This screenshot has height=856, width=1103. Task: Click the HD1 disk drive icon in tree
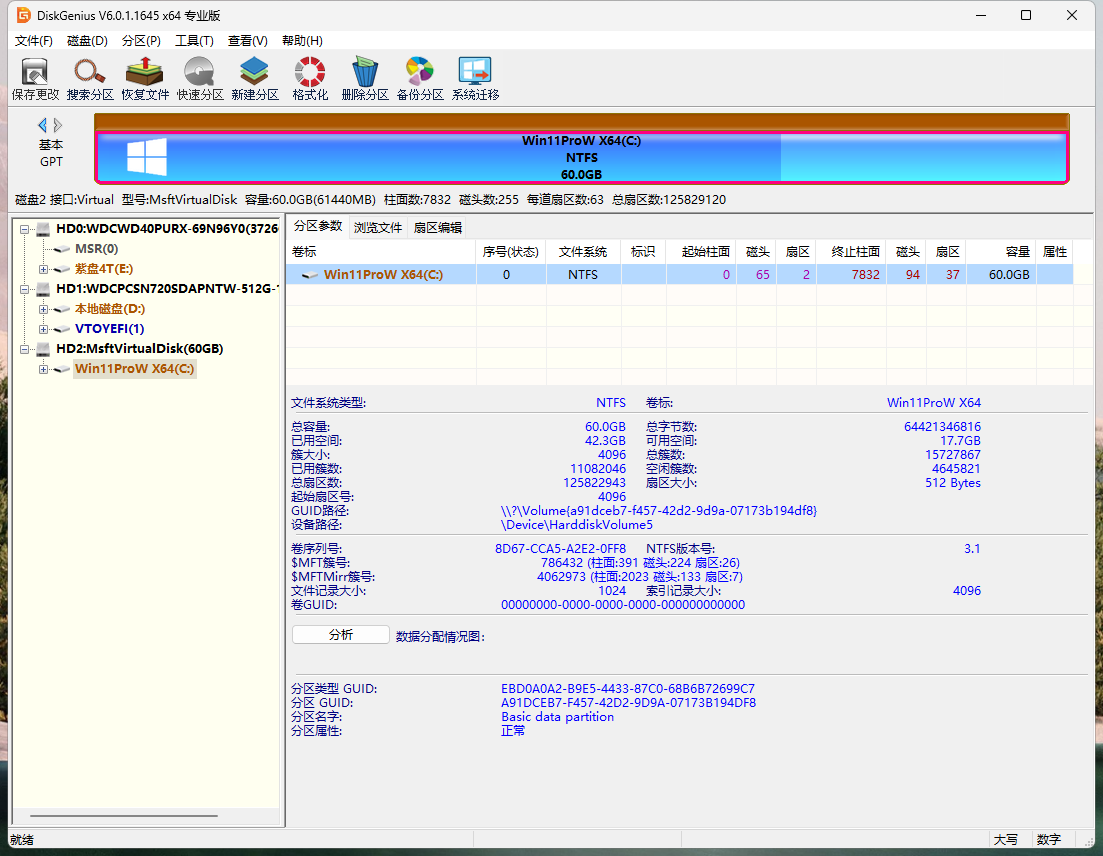pyautogui.click(x=44, y=288)
